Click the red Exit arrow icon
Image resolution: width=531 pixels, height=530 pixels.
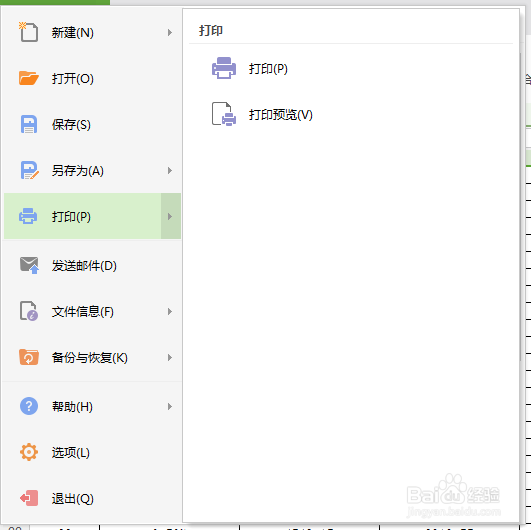coord(29,498)
